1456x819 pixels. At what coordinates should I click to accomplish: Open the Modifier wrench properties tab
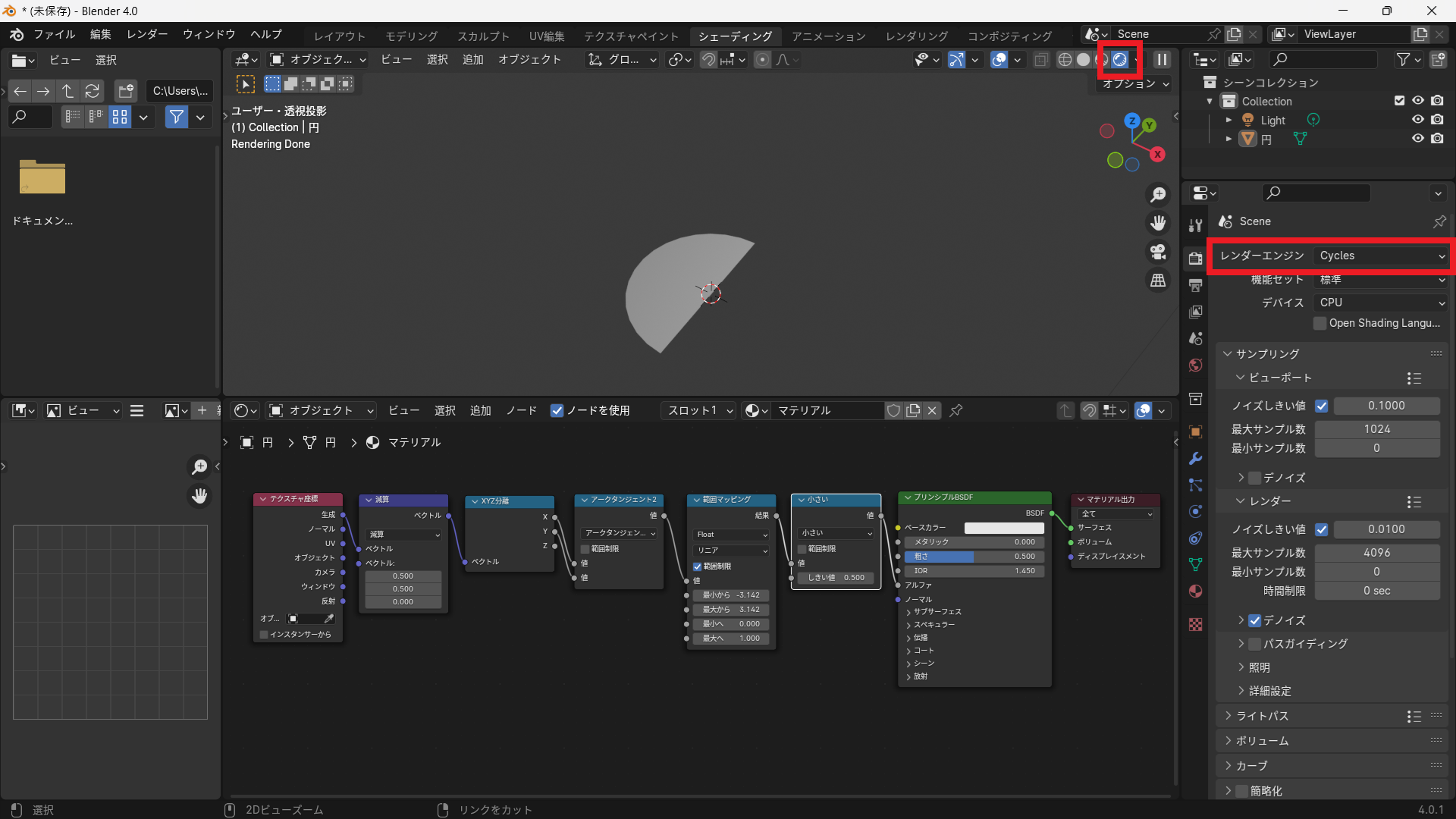1196,459
